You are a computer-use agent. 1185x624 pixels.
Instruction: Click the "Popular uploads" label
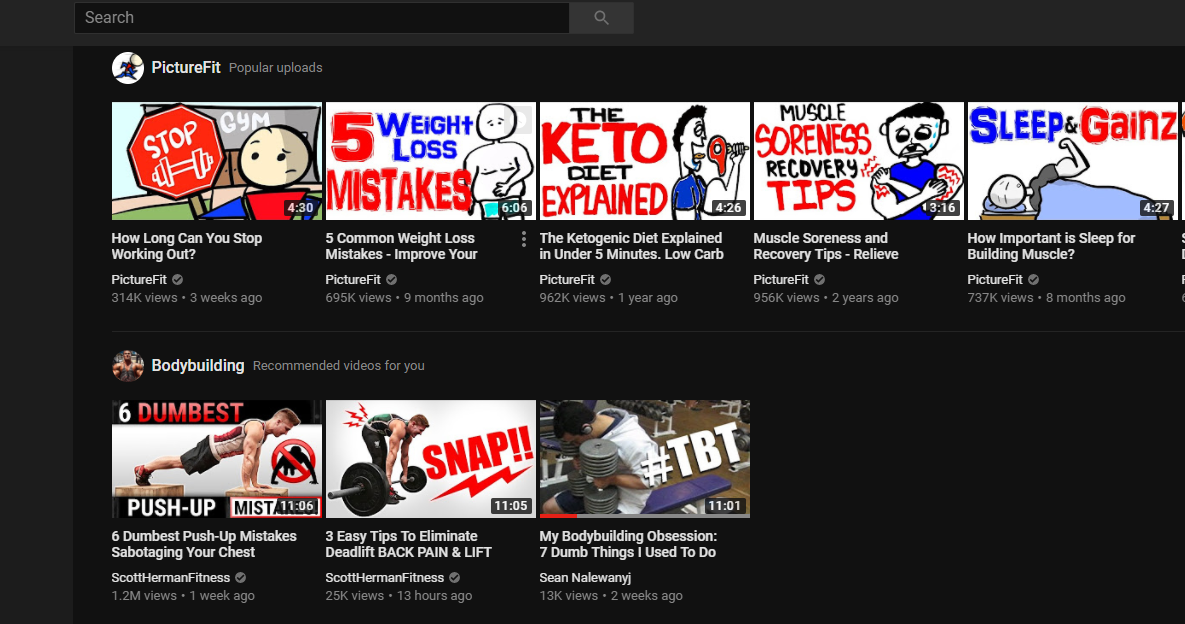tap(276, 68)
